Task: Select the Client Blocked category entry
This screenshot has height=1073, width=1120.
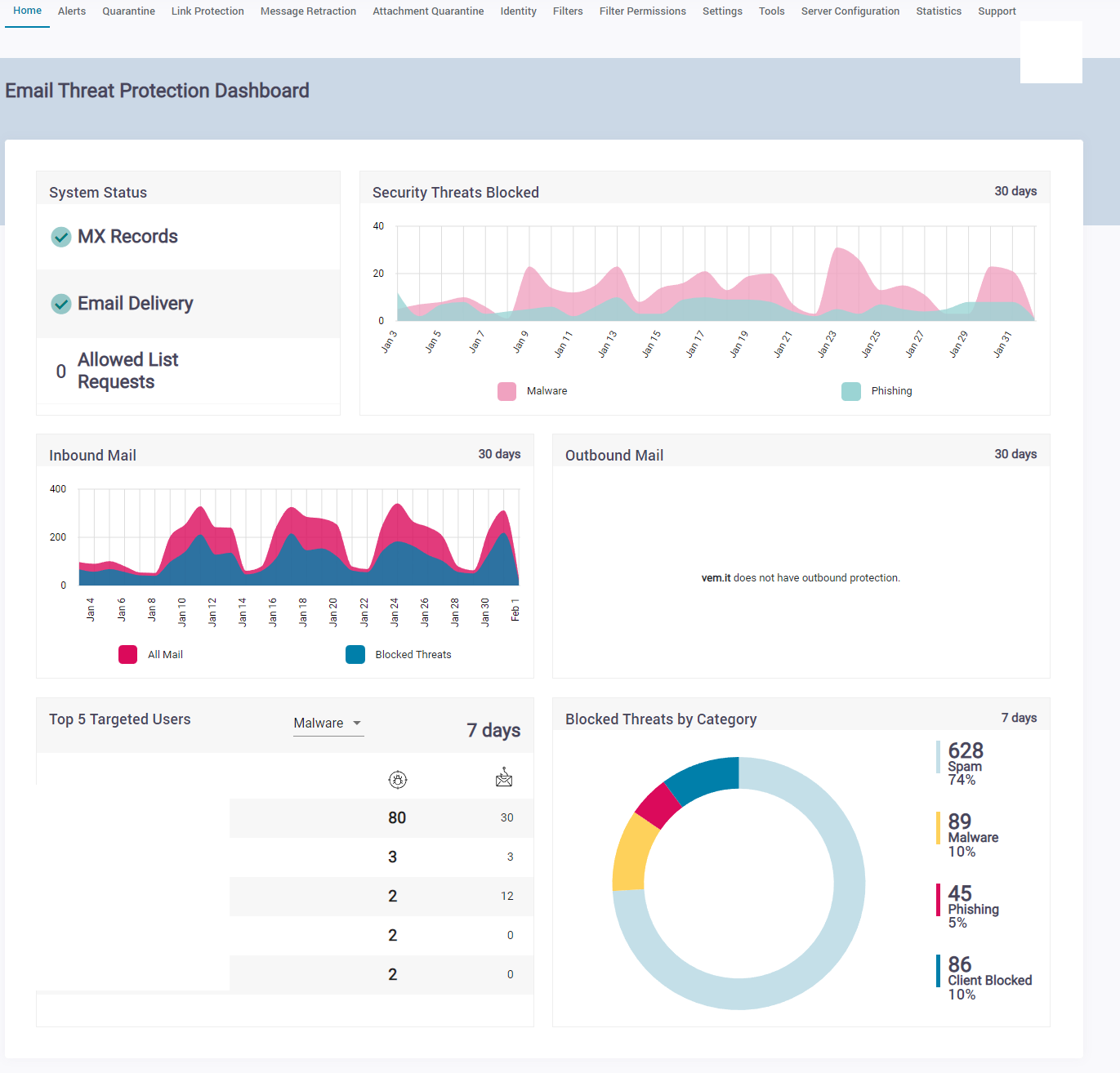Action: pyautogui.click(x=989, y=980)
